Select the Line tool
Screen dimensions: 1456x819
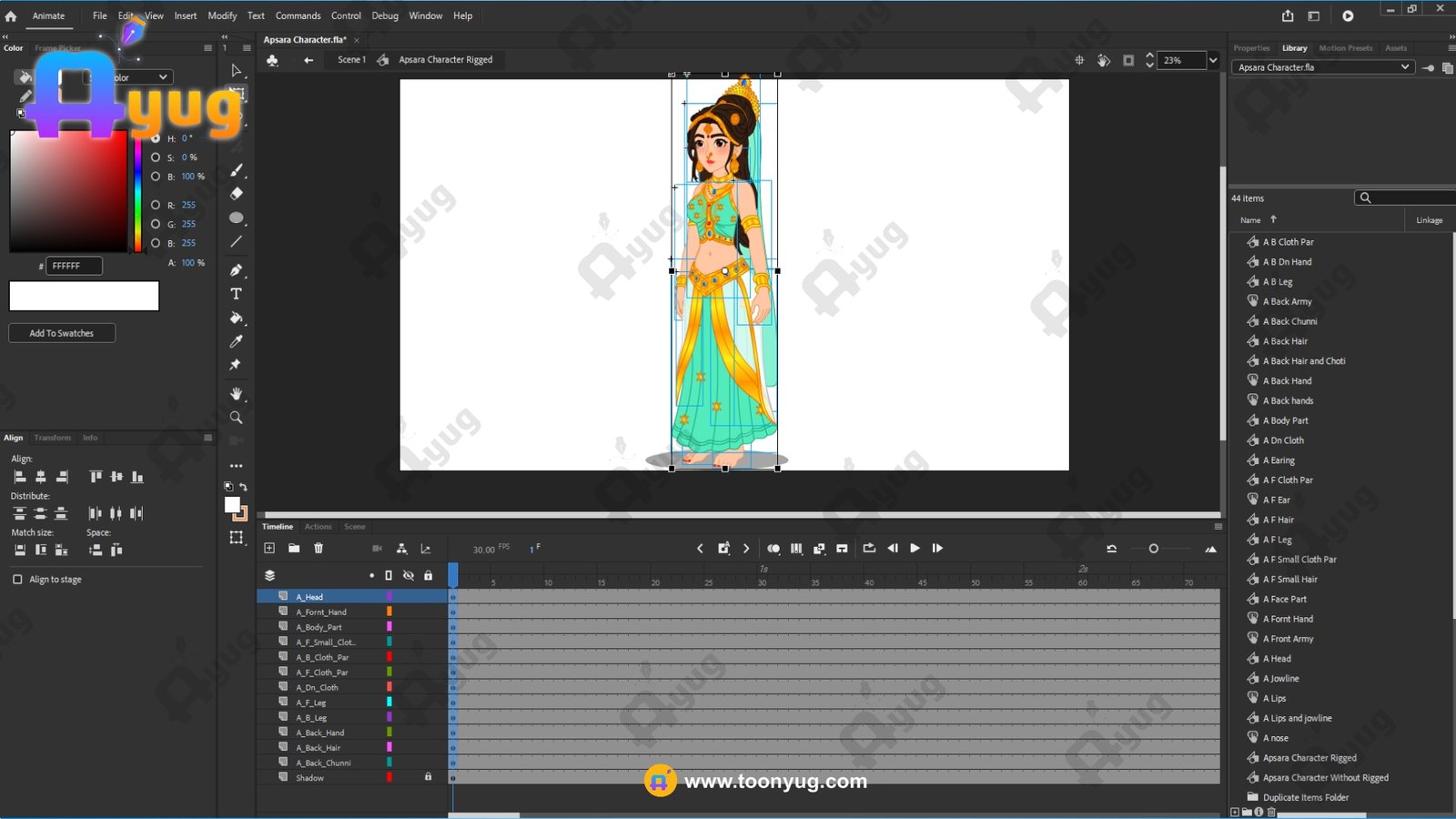pos(237,242)
